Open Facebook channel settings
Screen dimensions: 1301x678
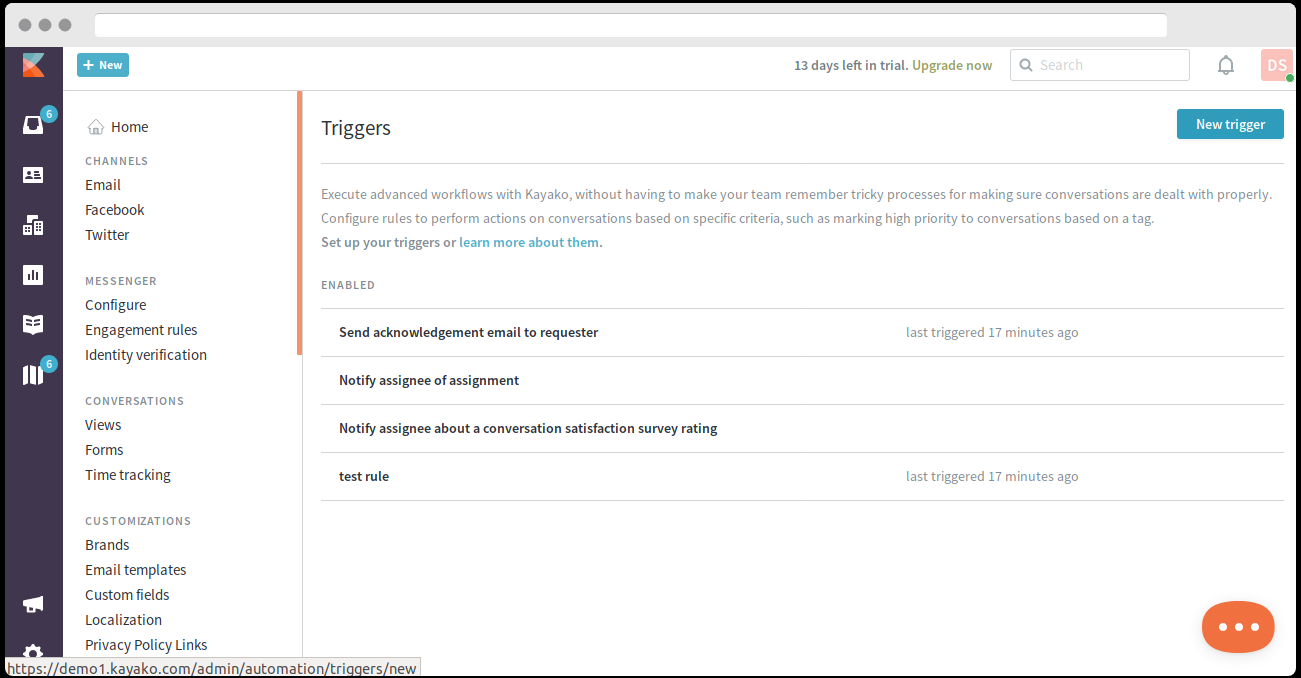[115, 210]
